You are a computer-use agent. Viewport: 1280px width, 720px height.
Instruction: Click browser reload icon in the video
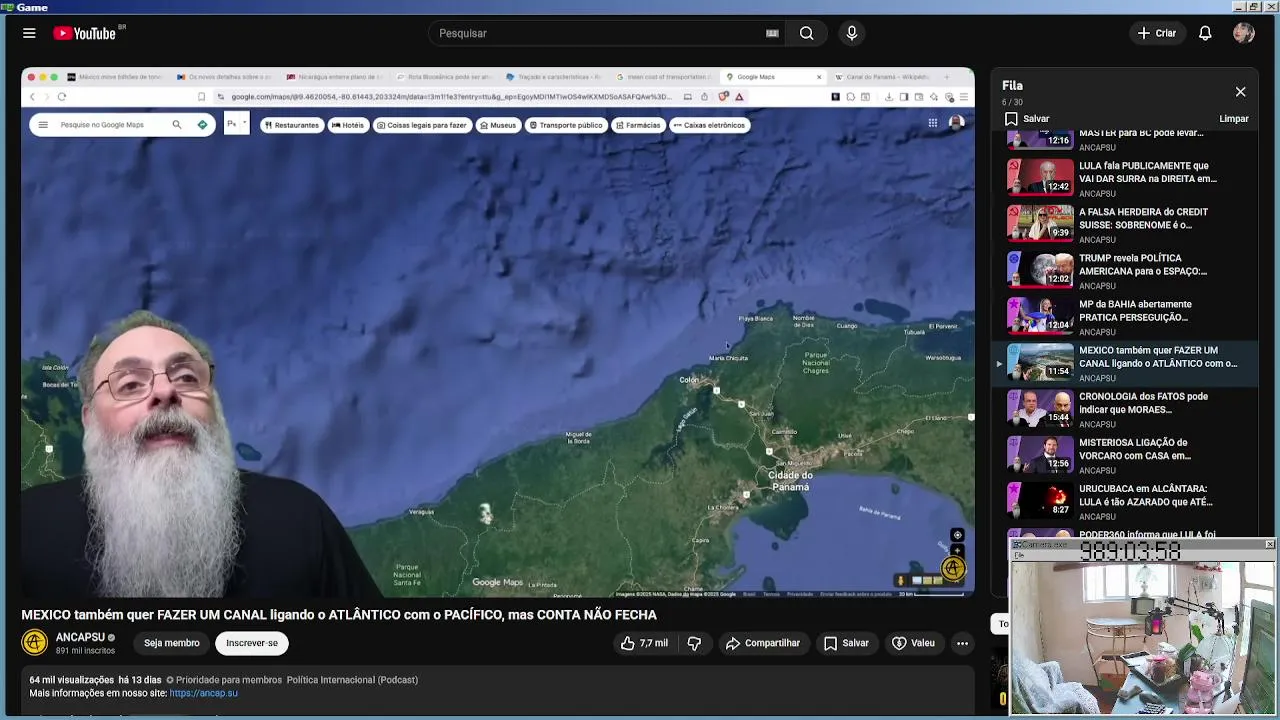click(x=62, y=97)
